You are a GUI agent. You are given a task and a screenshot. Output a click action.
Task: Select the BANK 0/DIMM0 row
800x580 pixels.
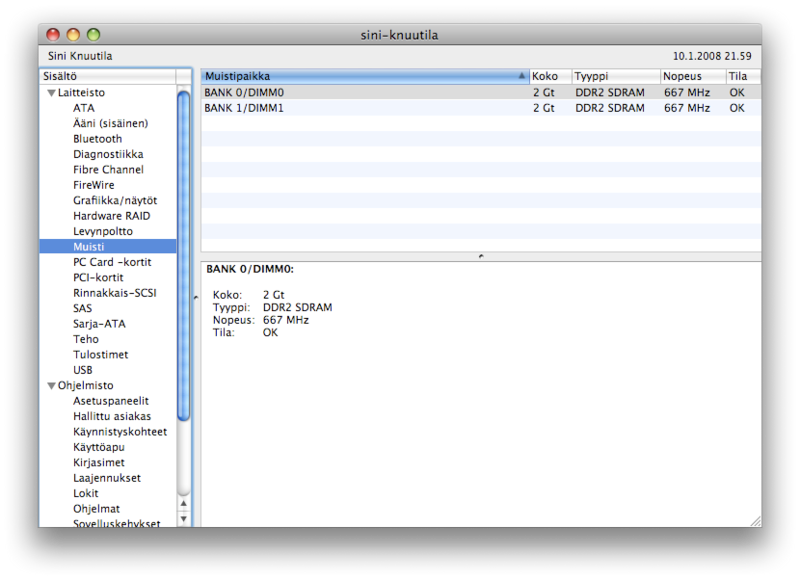coord(481,93)
